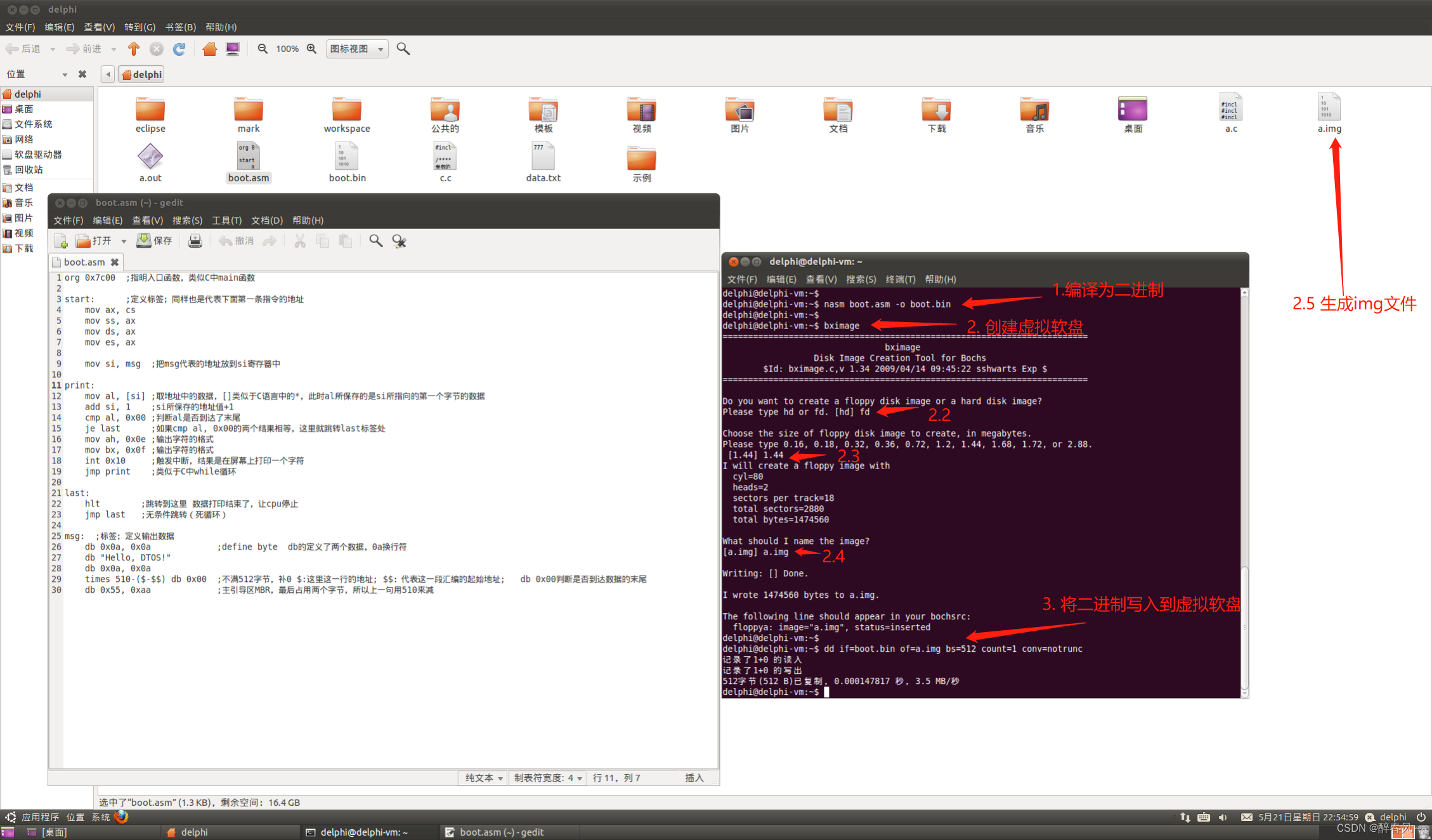Click the gedit find magnifier icon
The height and width of the screenshot is (840, 1432).
click(x=375, y=241)
